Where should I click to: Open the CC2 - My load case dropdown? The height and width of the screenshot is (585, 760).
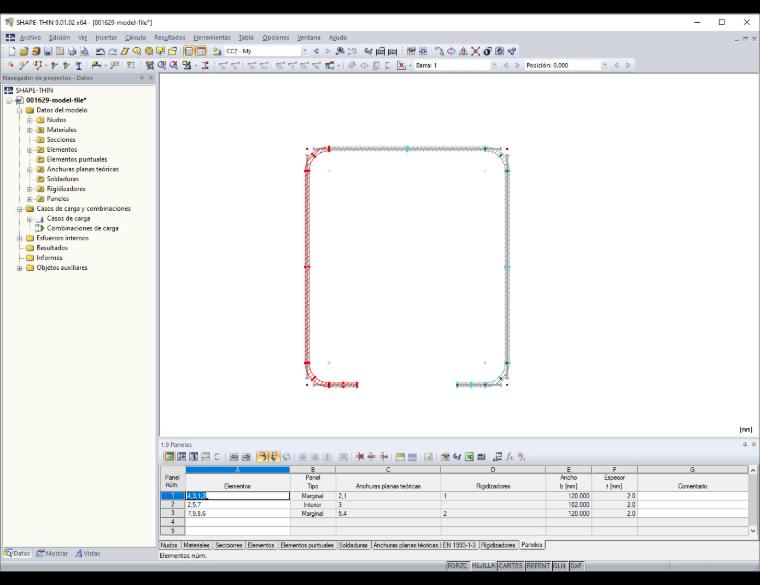305,51
